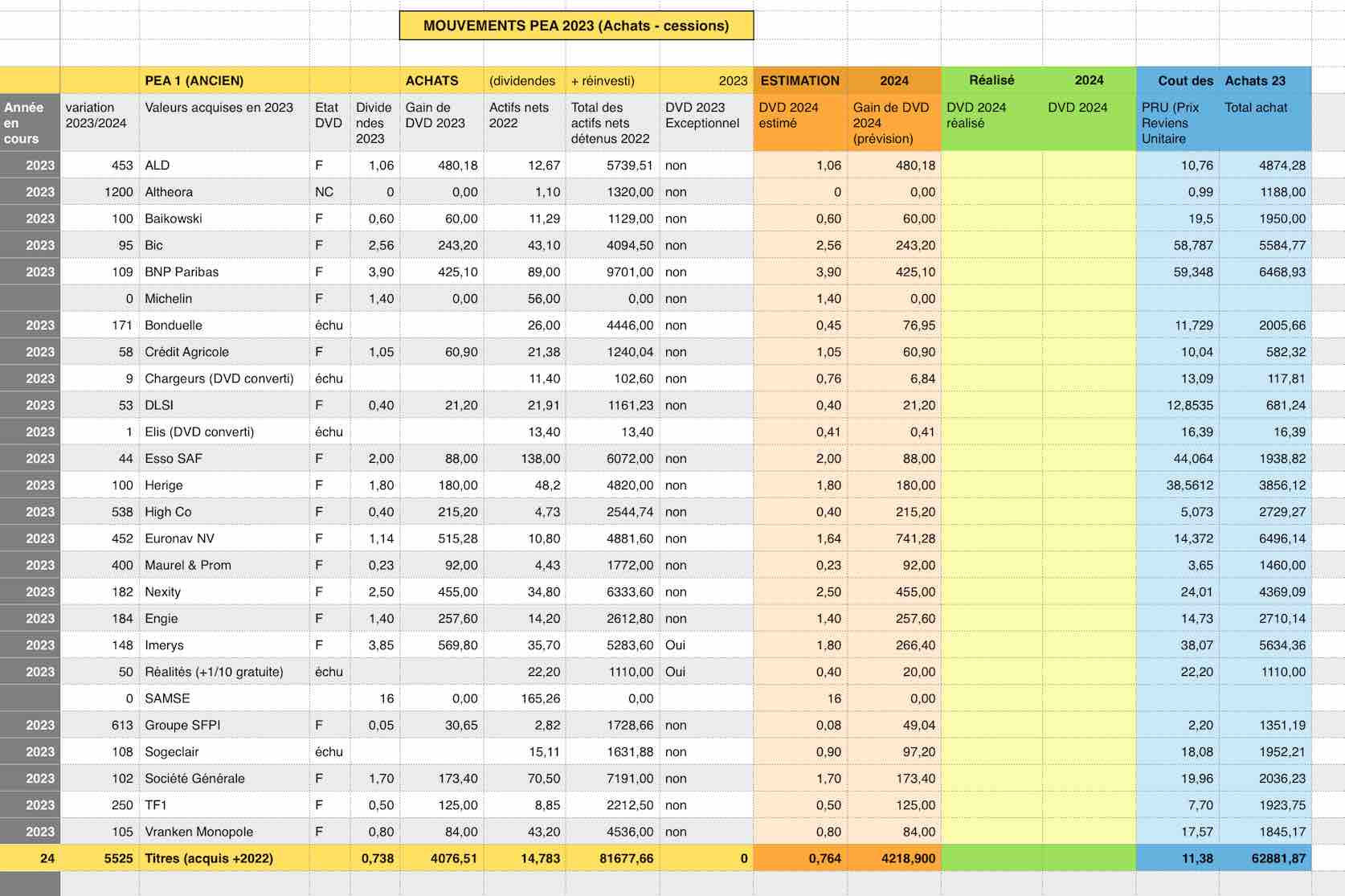Screen dimensions: 1345x896
Task: Select the "Année en cours" header cell
Action: [30, 122]
